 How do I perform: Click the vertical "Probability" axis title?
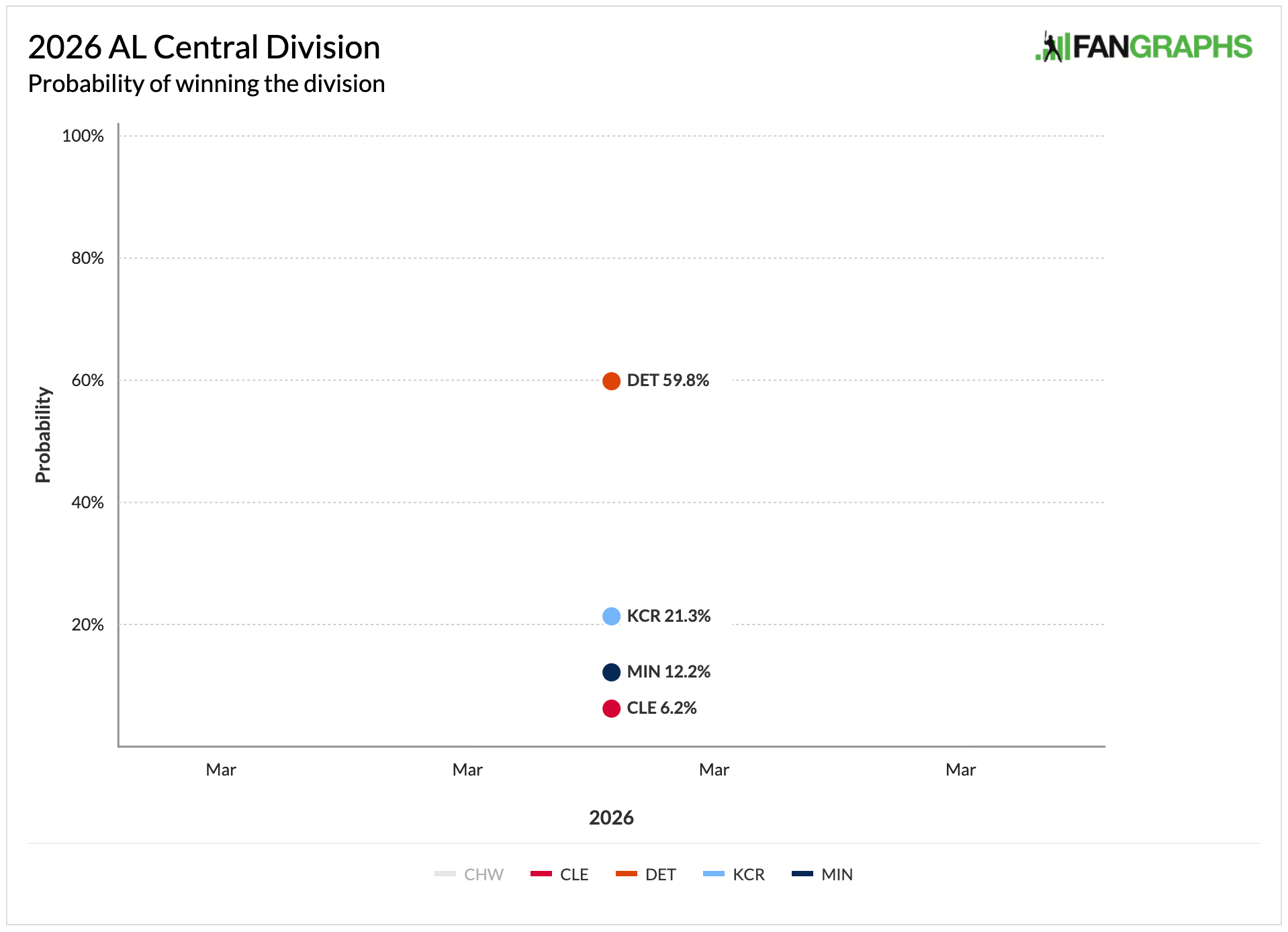[x=43, y=434]
